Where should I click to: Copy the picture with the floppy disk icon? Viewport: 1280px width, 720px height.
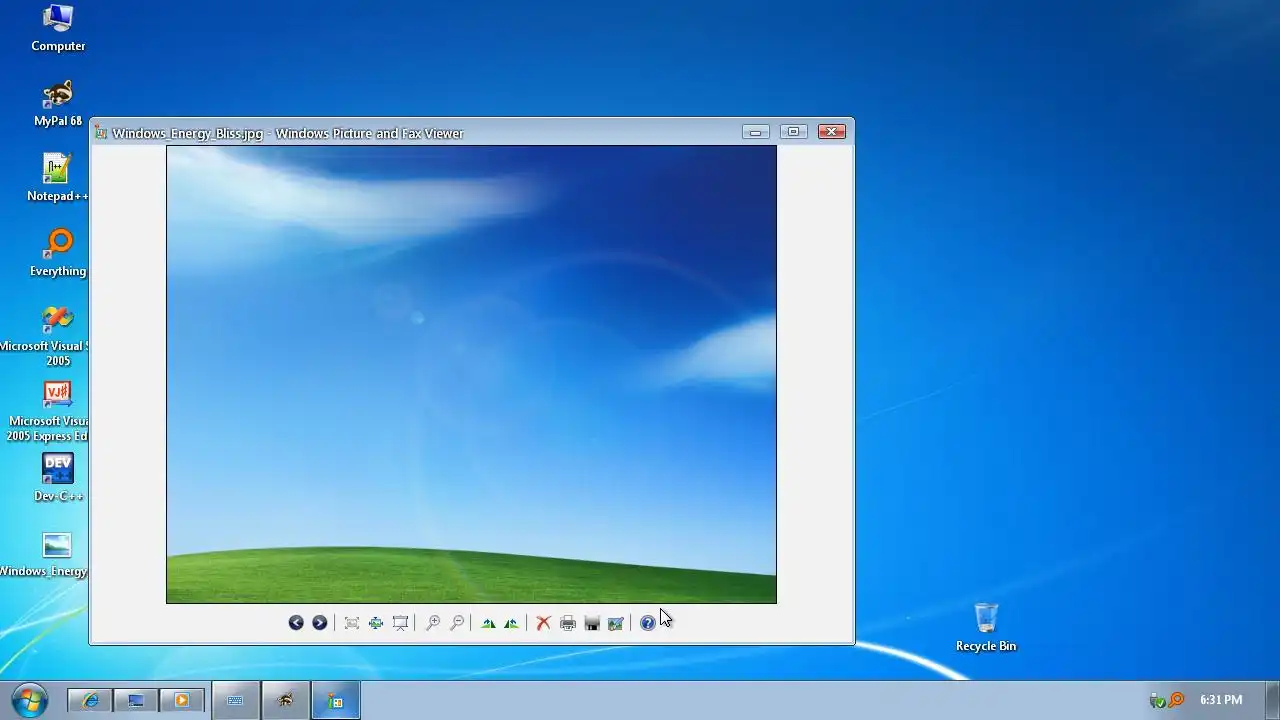[592, 623]
